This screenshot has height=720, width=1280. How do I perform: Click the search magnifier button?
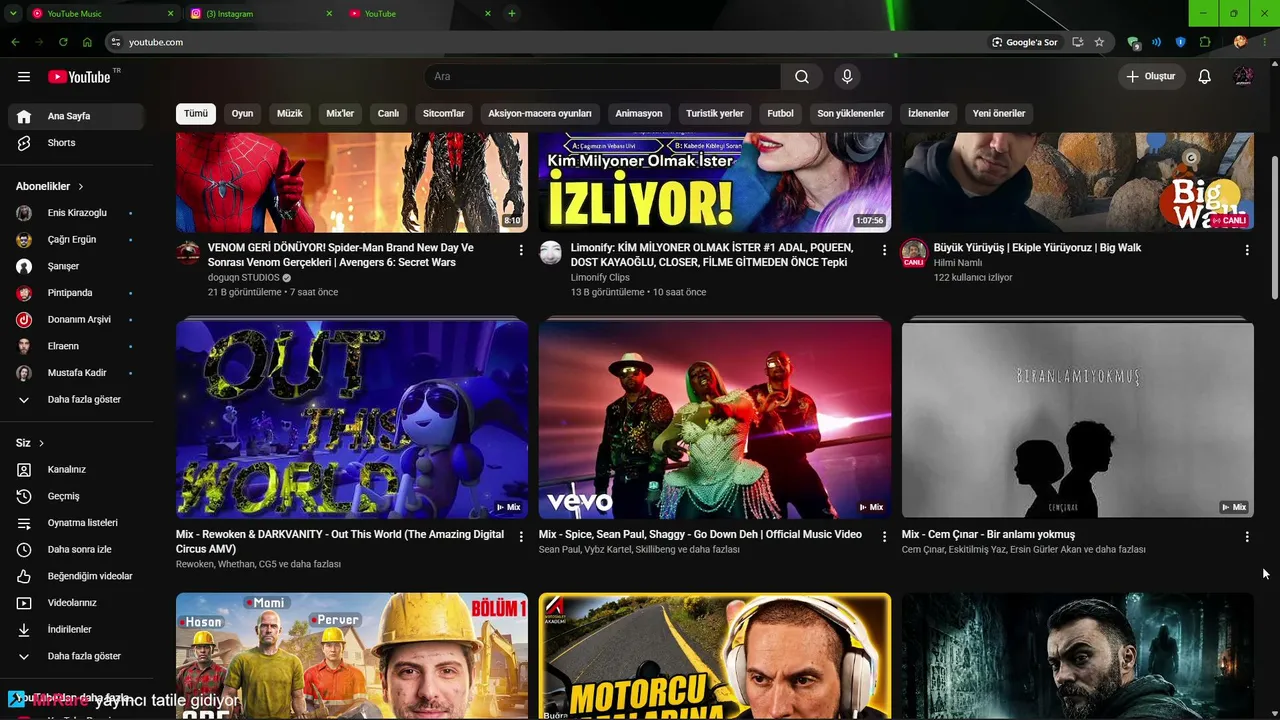point(802,77)
